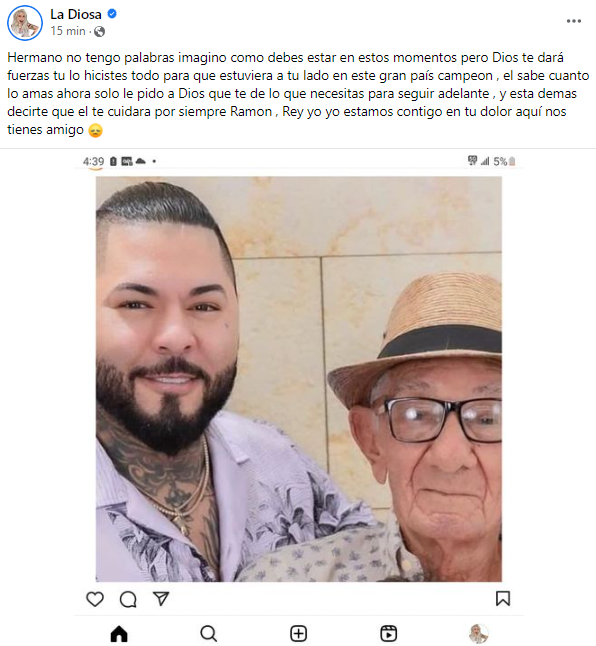This screenshot has height=646, width=596.
Task: Open the La Diosa page name link
Action: tap(76, 14)
